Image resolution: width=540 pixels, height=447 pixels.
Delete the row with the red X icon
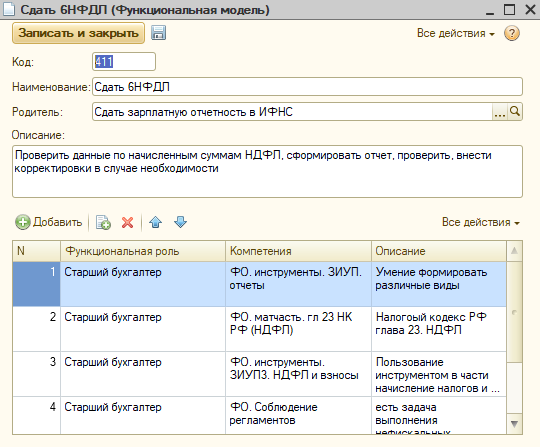(127, 222)
